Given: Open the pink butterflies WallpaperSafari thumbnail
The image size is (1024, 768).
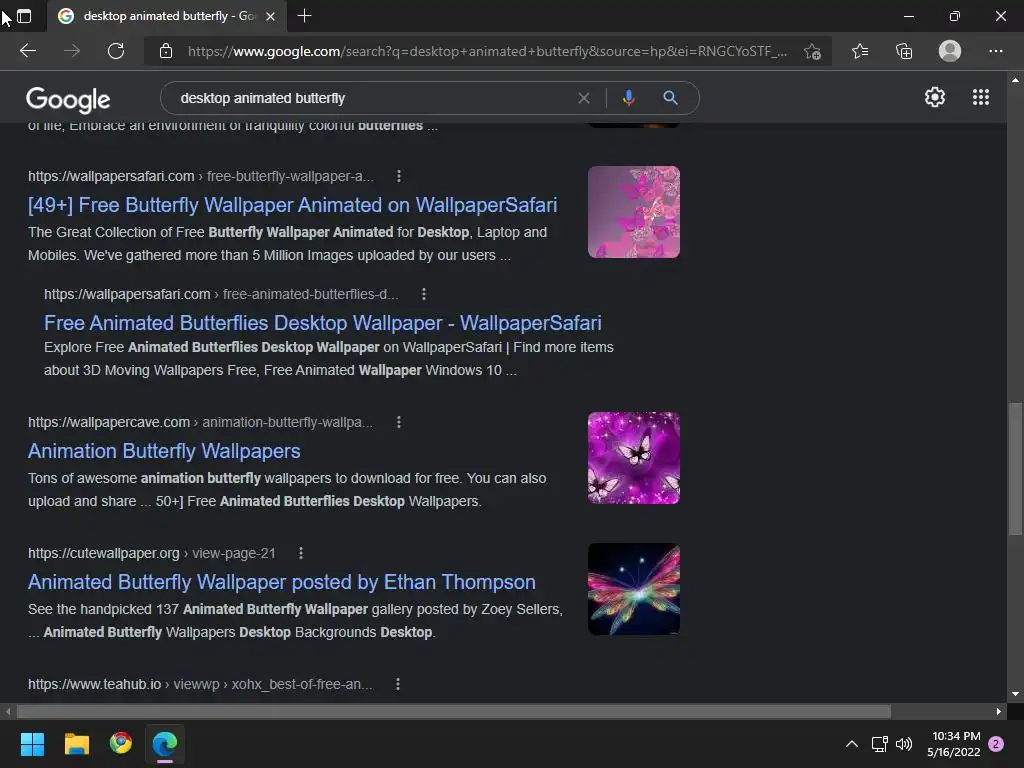Looking at the screenshot, I should 633,212.
